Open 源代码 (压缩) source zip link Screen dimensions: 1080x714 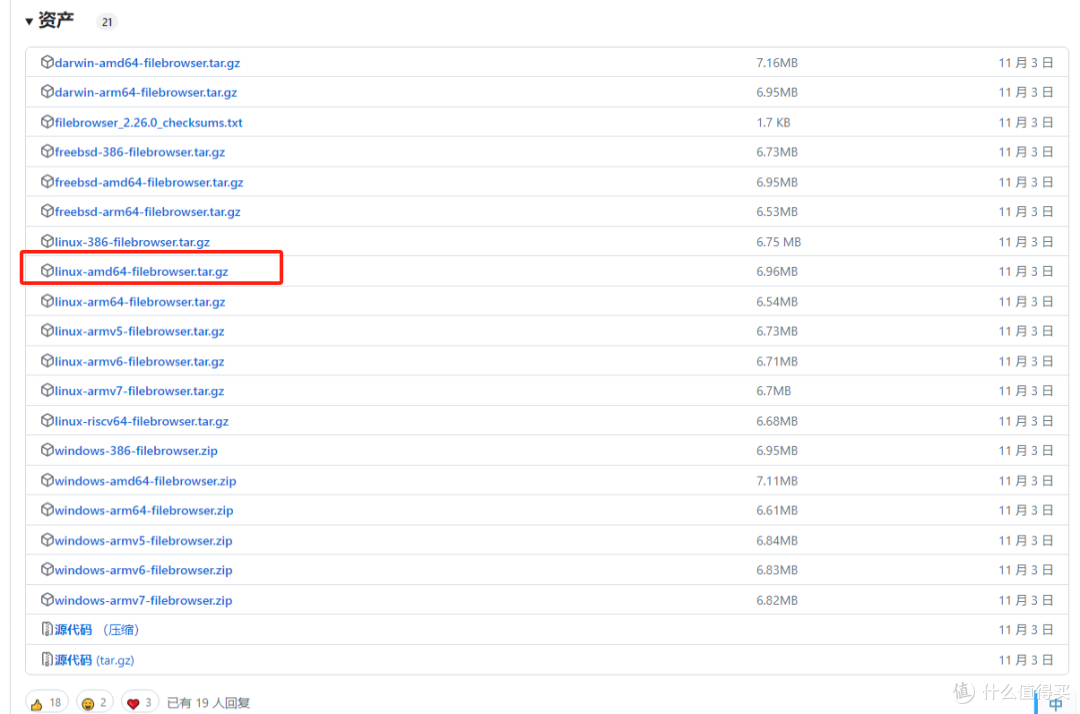96,630
